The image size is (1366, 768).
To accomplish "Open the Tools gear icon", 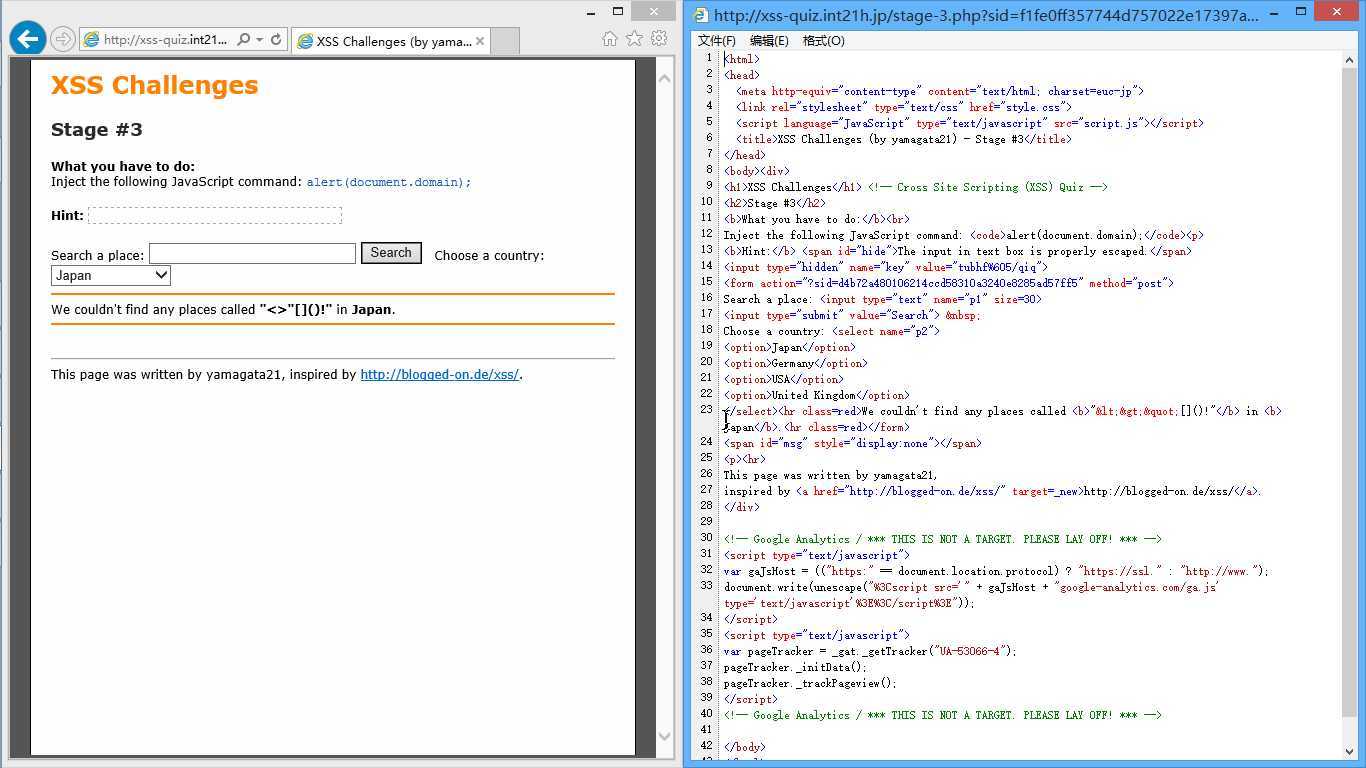I will 659,39.
